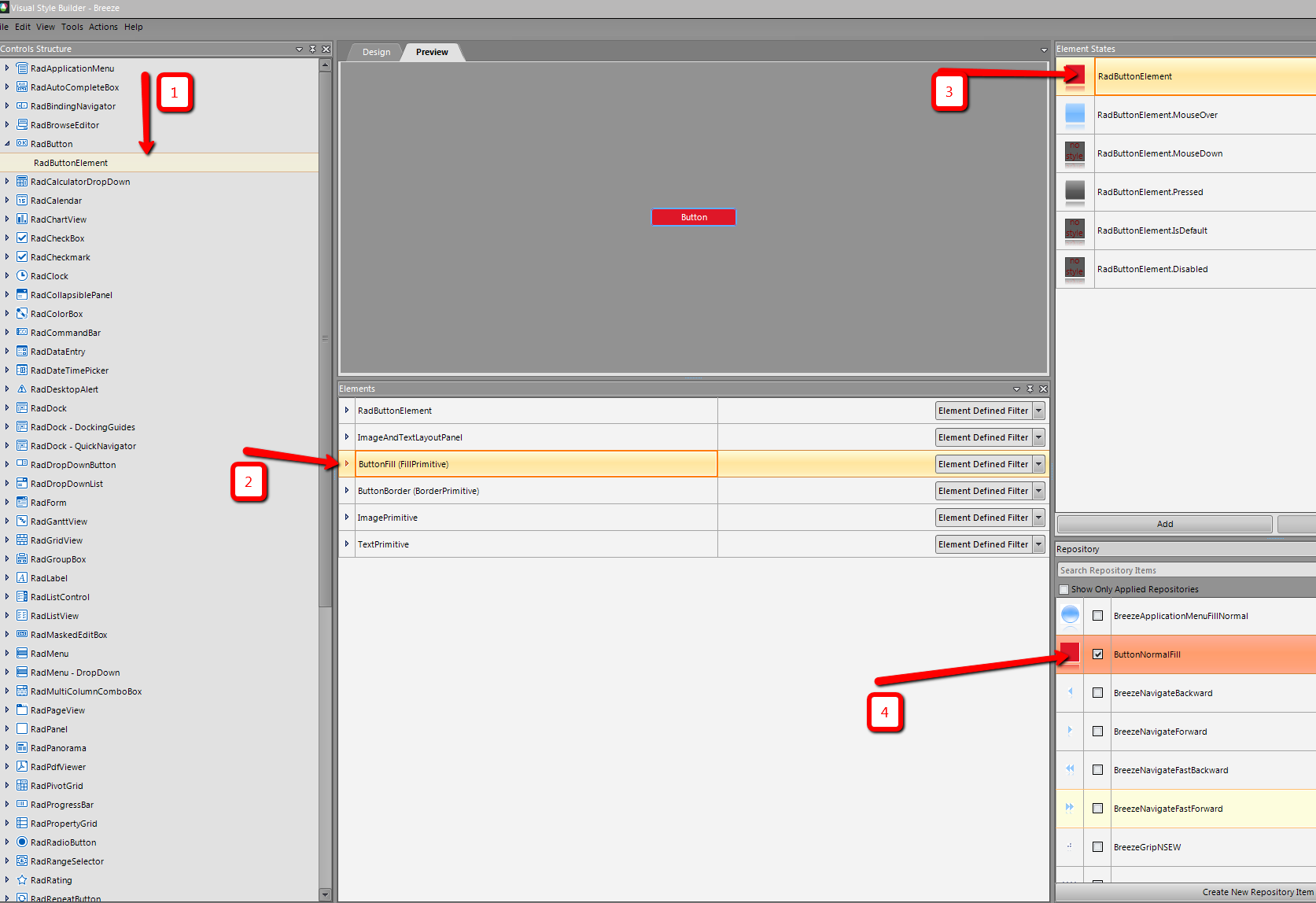1316x903 pixels.
Task: Switch to the Design tab
Action: [x=376, y=52]
